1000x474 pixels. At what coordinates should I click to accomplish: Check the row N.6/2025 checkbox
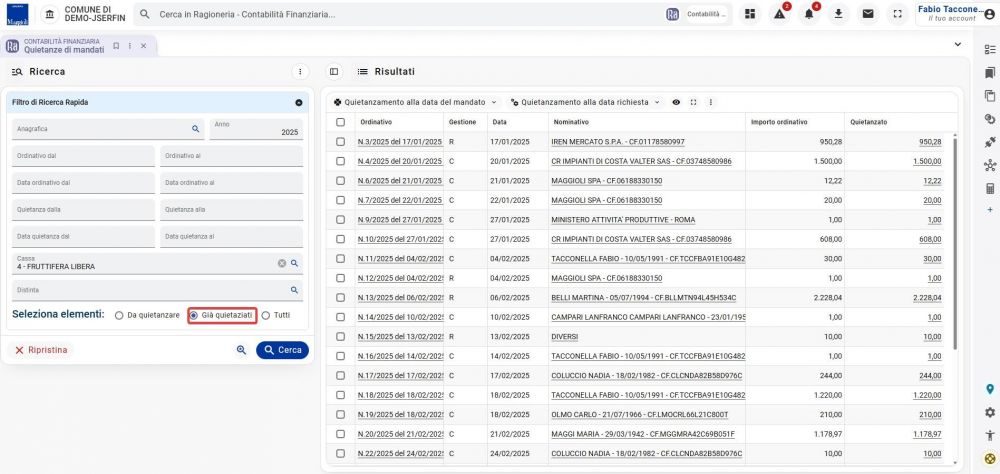tap(341, 181)
